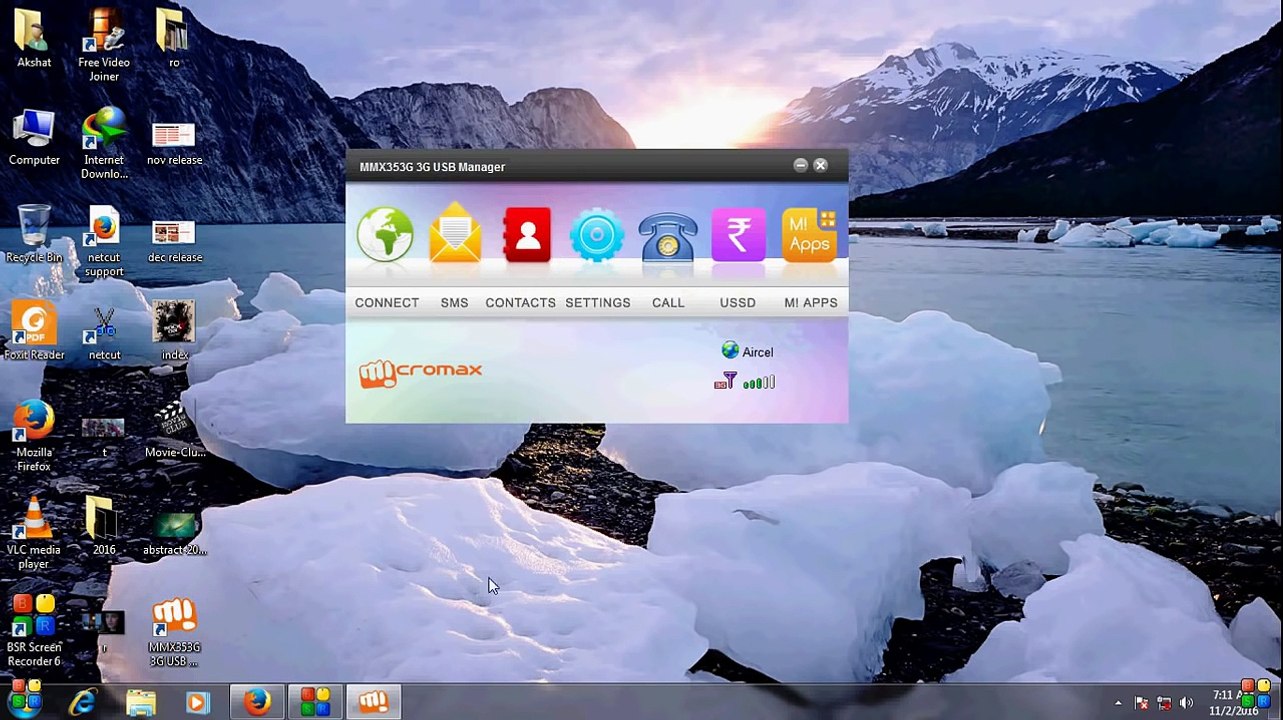Open the red Contacts book icon
Viewport: 1283px width, 720px height.
pyautogui.click(x=527, y=235)
